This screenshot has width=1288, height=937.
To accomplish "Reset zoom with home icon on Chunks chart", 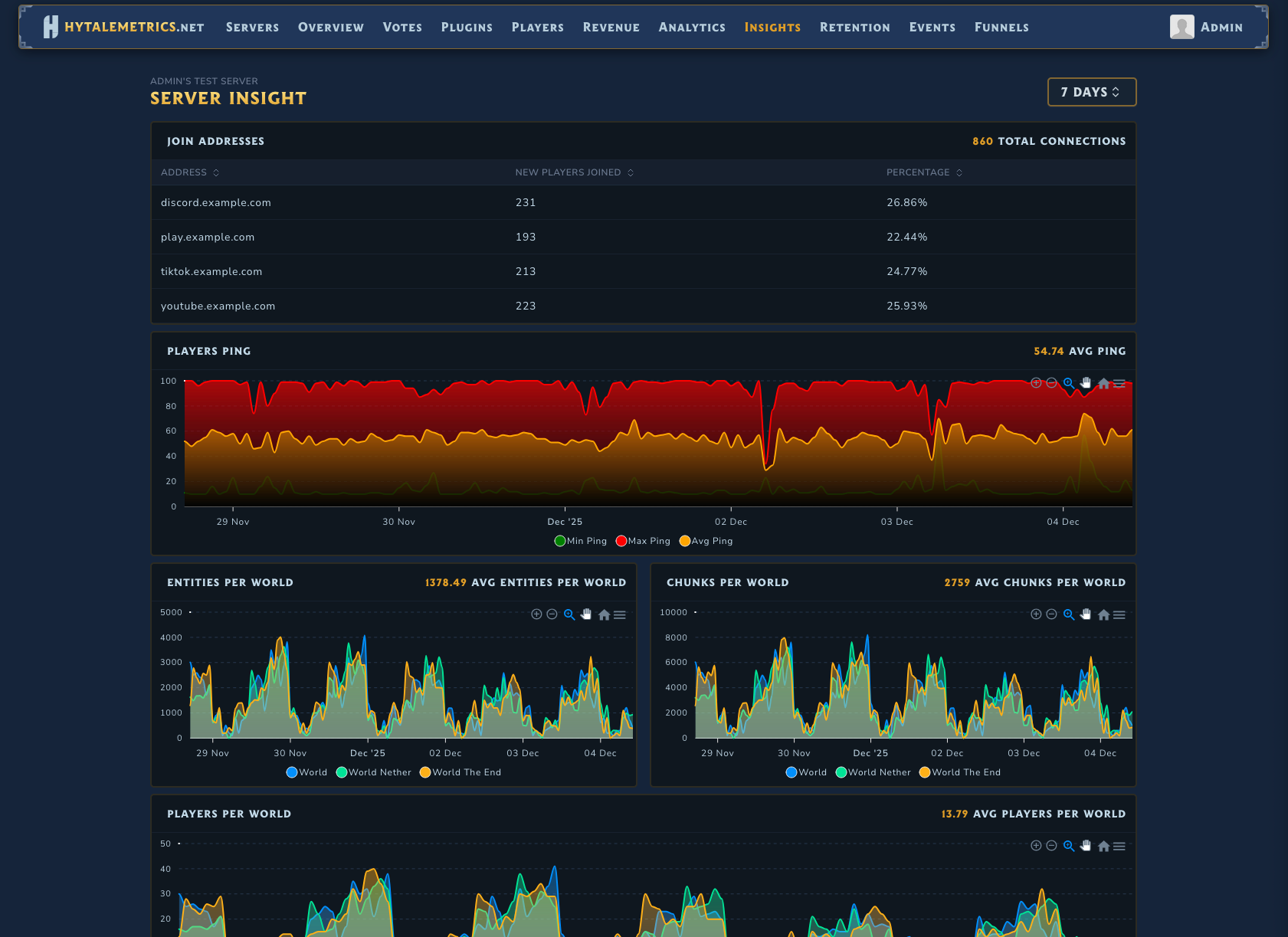I will coord(1103,614).
